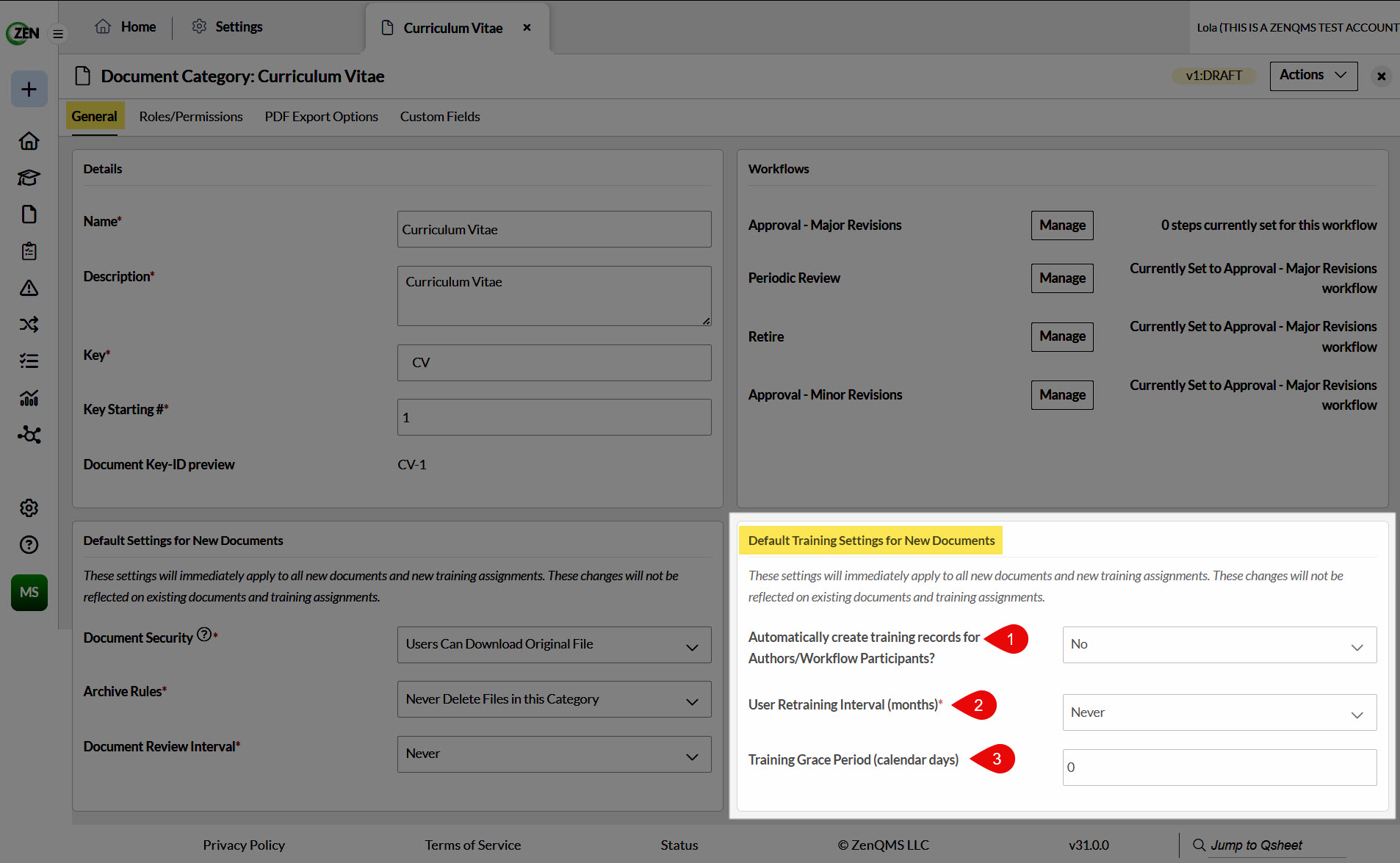Open the chart analytics icon in sidebar

click(x=29, y=397)
